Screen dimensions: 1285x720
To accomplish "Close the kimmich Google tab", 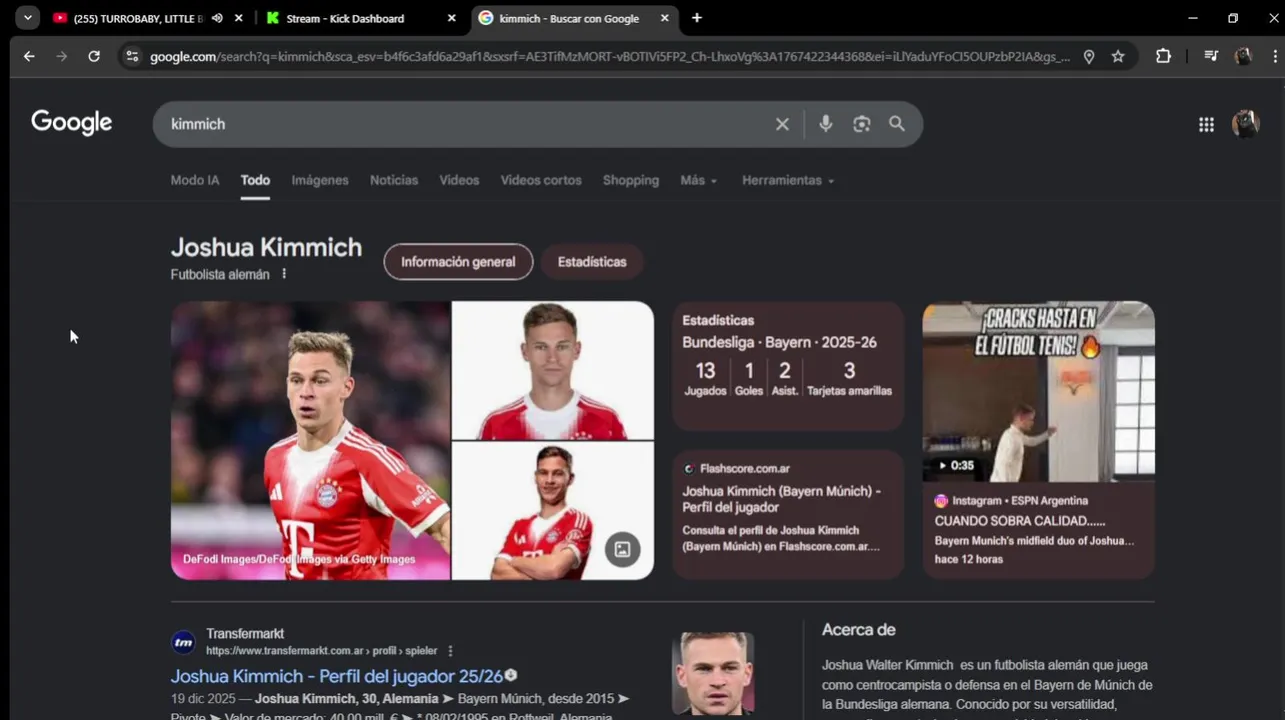I will point(665,18).
